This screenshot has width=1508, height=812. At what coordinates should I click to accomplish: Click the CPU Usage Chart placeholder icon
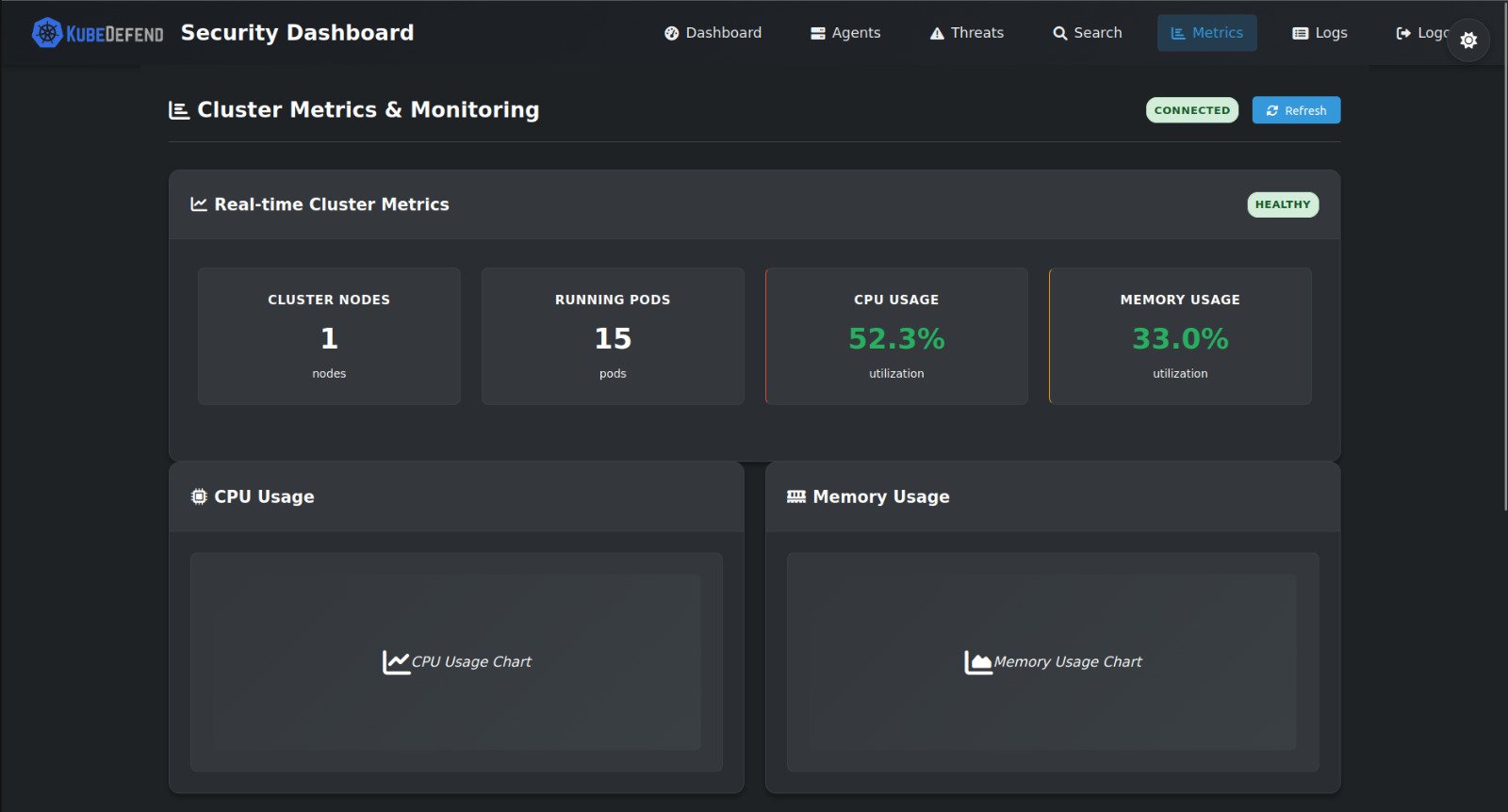396,662
